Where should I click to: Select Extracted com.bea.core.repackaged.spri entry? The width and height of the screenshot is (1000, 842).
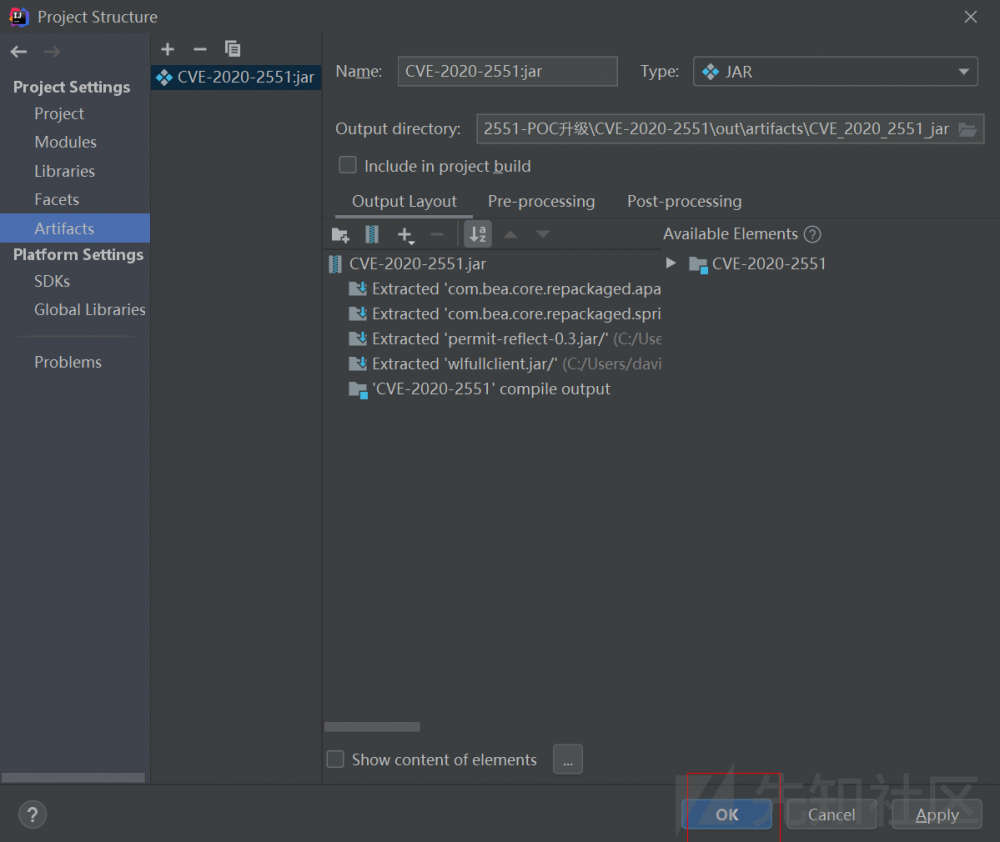coord(504,314)
